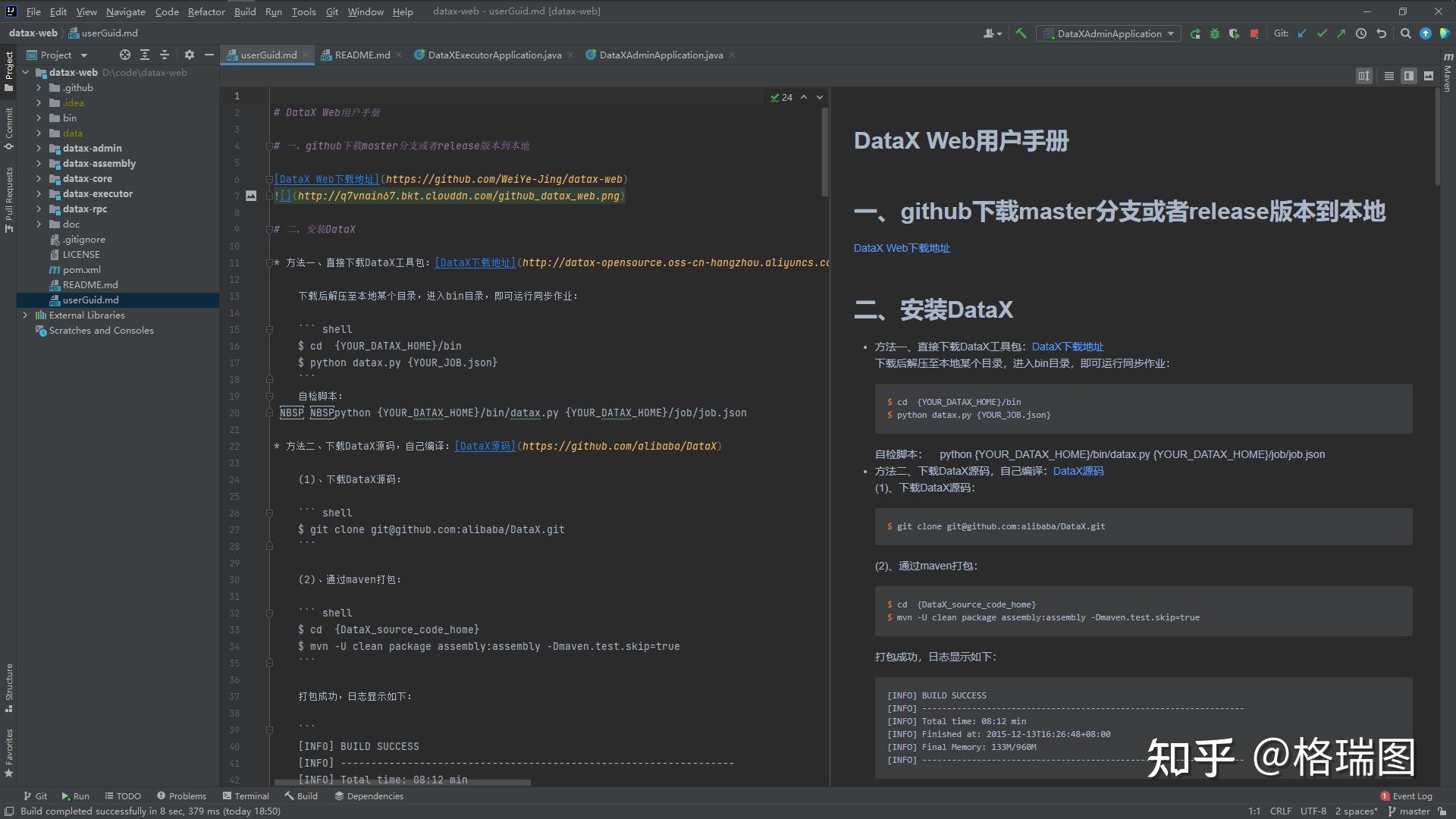The height and width of the screenshot is (819, 1456).
Task: Click the Build Project hammer icon
Action: (1021, 33)
